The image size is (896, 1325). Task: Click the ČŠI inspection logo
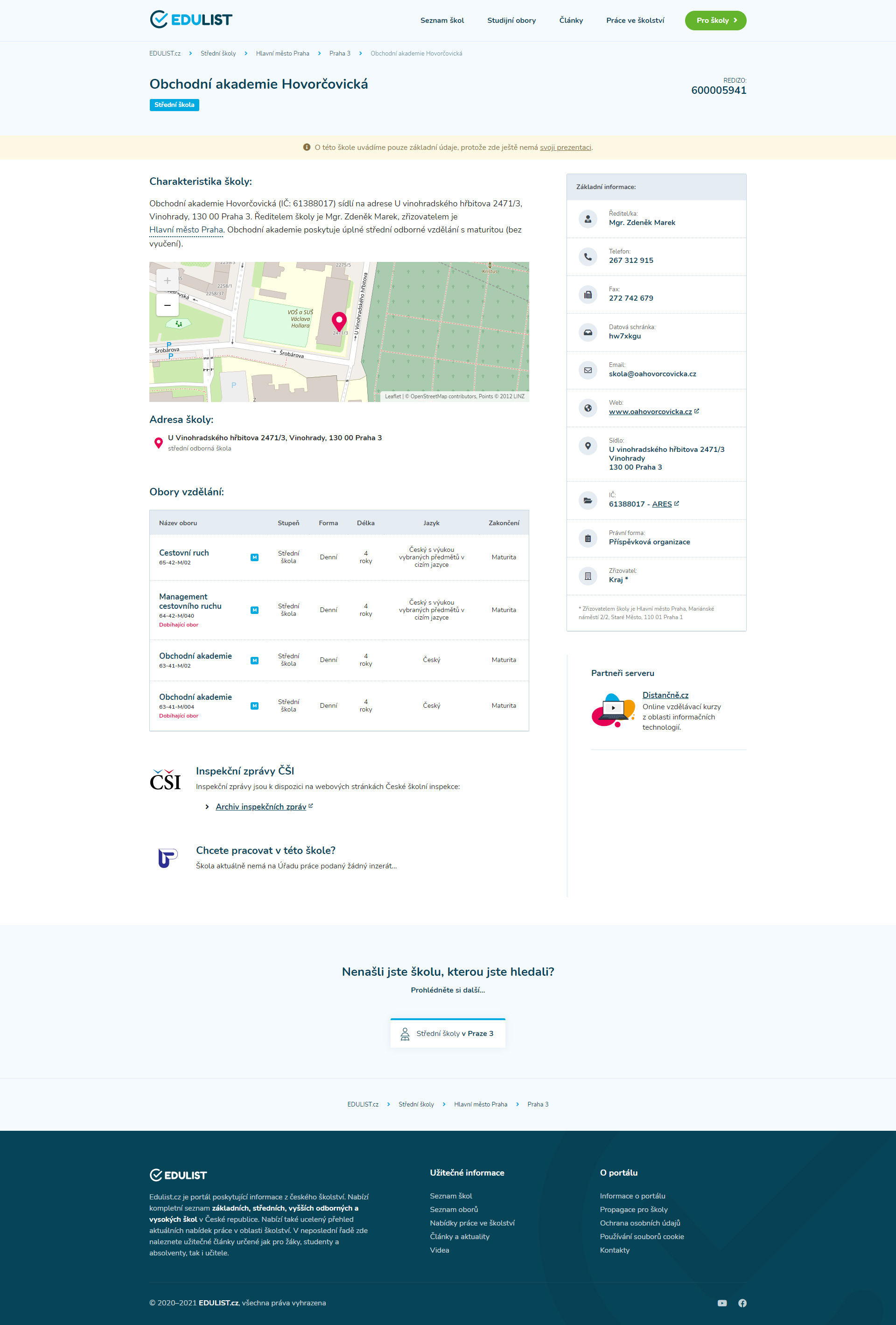point(165,779)
